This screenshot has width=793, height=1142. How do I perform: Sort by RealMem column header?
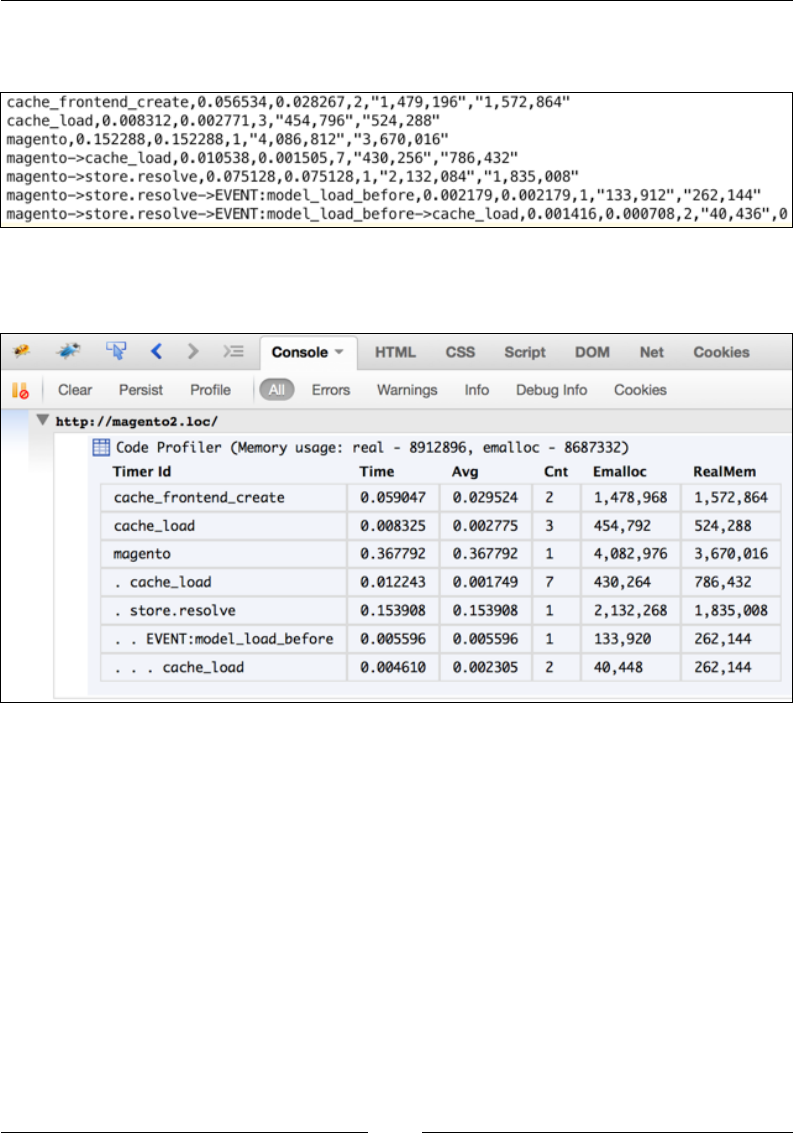[x=725, y=471]
